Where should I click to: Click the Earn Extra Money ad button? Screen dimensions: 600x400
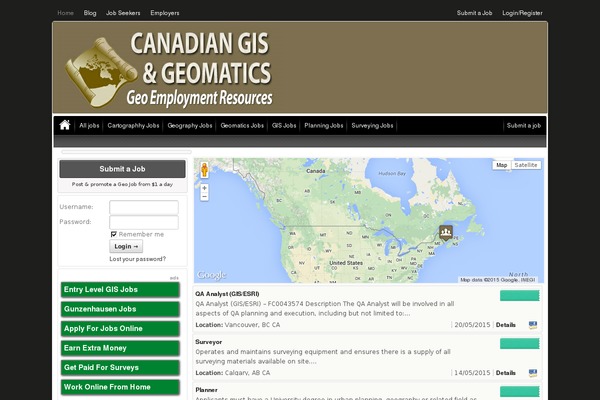tap(120, 348)
